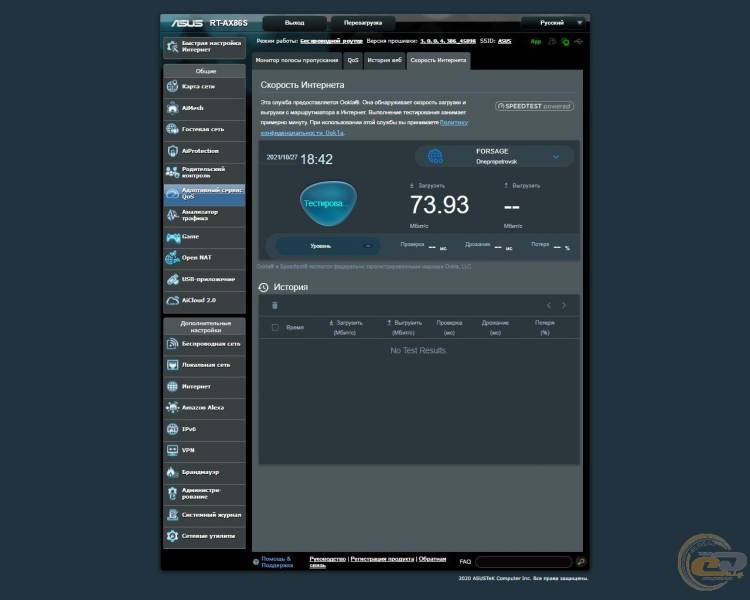Open the AiCloud 2.0 icon
This screenshot has height=600, width=750.
(172, 300)
